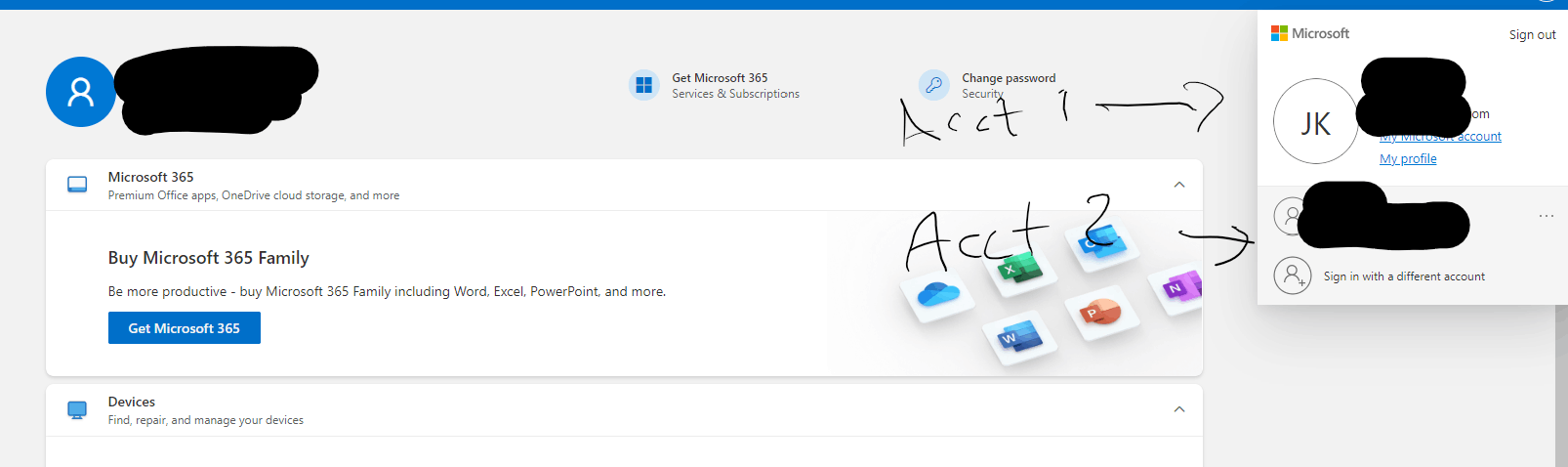Click the Get Microsoft 365 blue button
1568x467 pixels.
point(185,328)
